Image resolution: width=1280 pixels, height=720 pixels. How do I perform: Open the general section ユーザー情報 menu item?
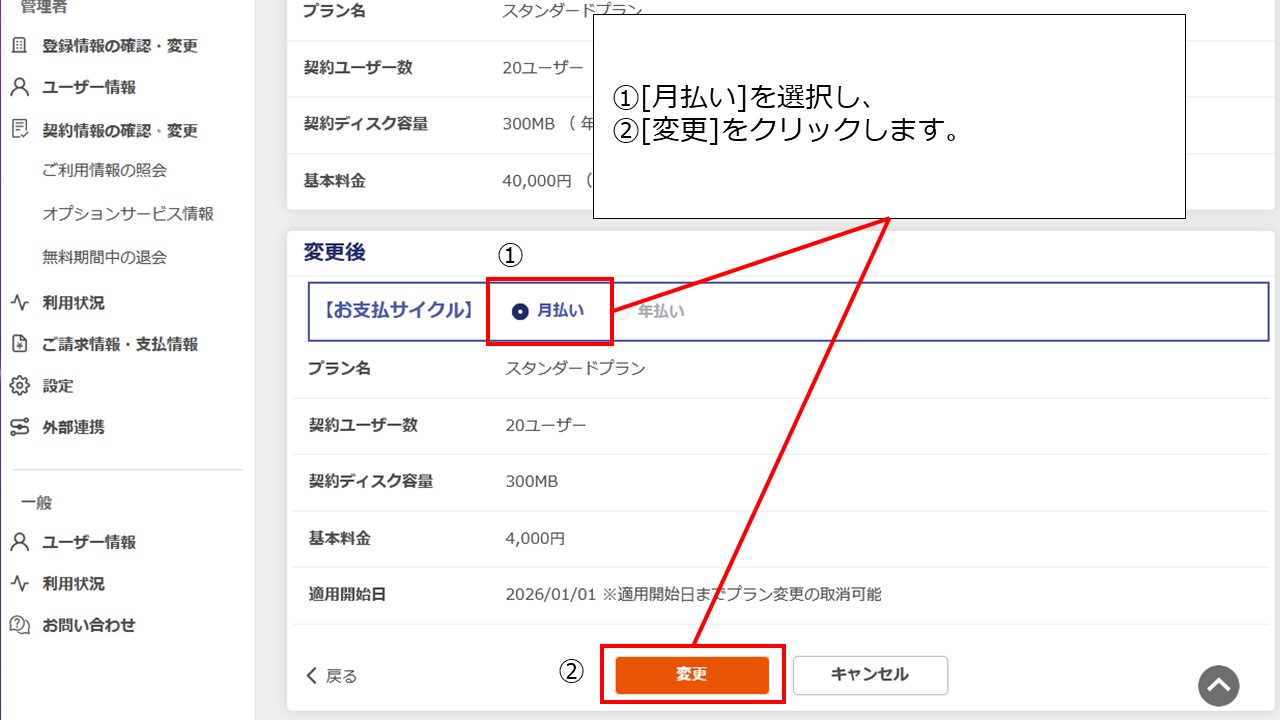click(88, 542)
